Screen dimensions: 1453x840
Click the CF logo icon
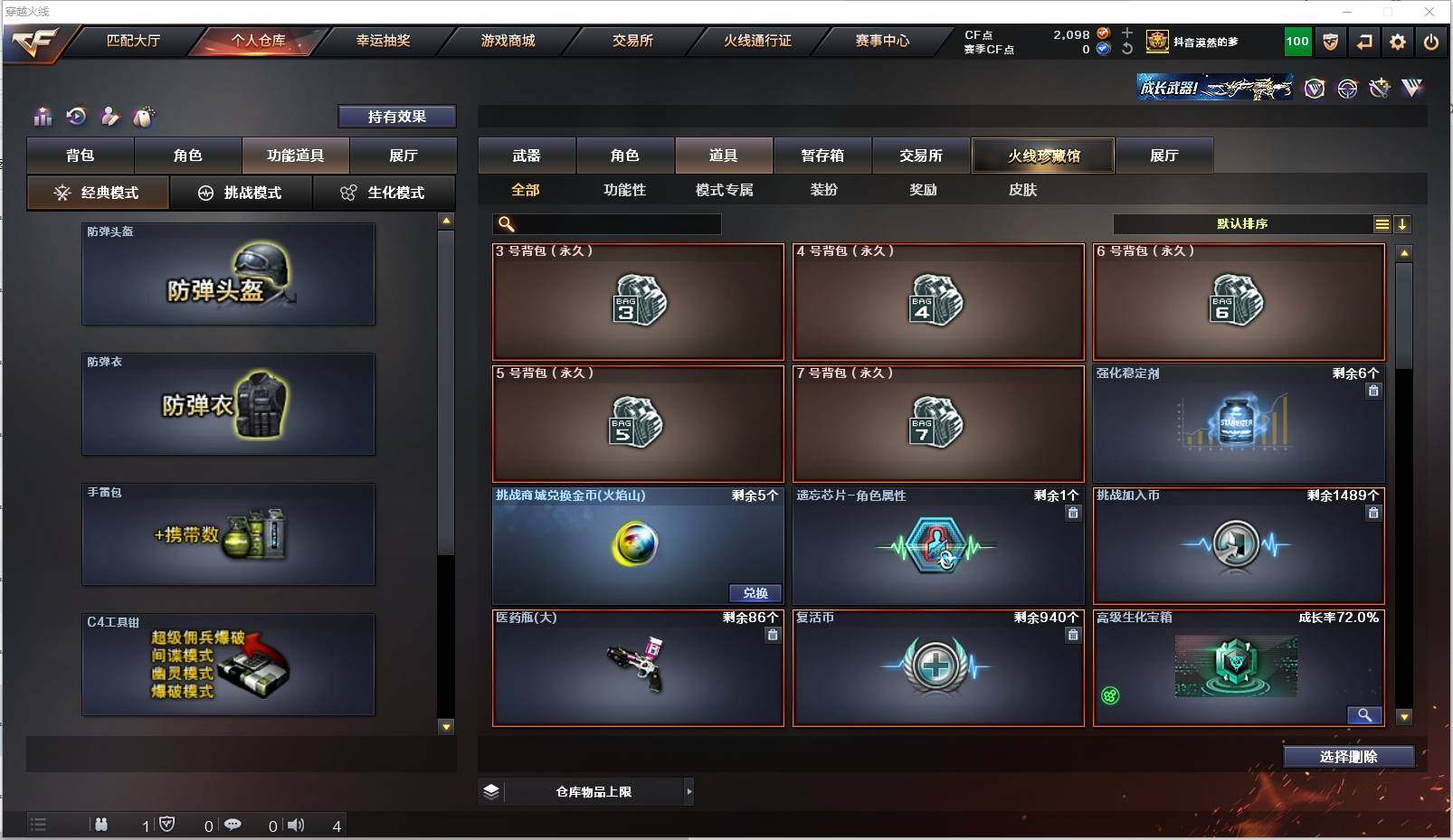pyautogui.click(x=34, y=42)
